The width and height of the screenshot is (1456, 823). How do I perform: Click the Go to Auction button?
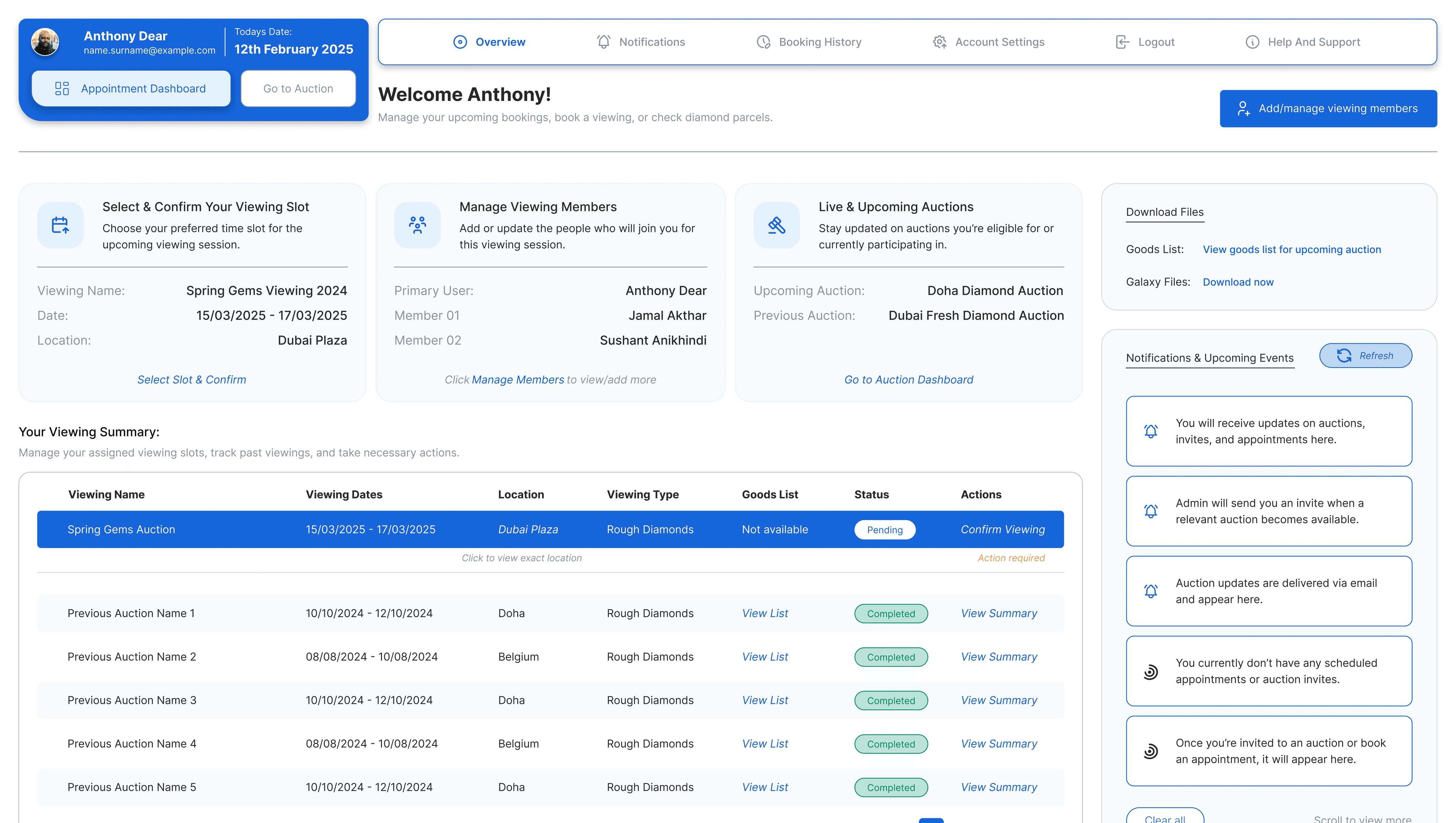(298, 89)
